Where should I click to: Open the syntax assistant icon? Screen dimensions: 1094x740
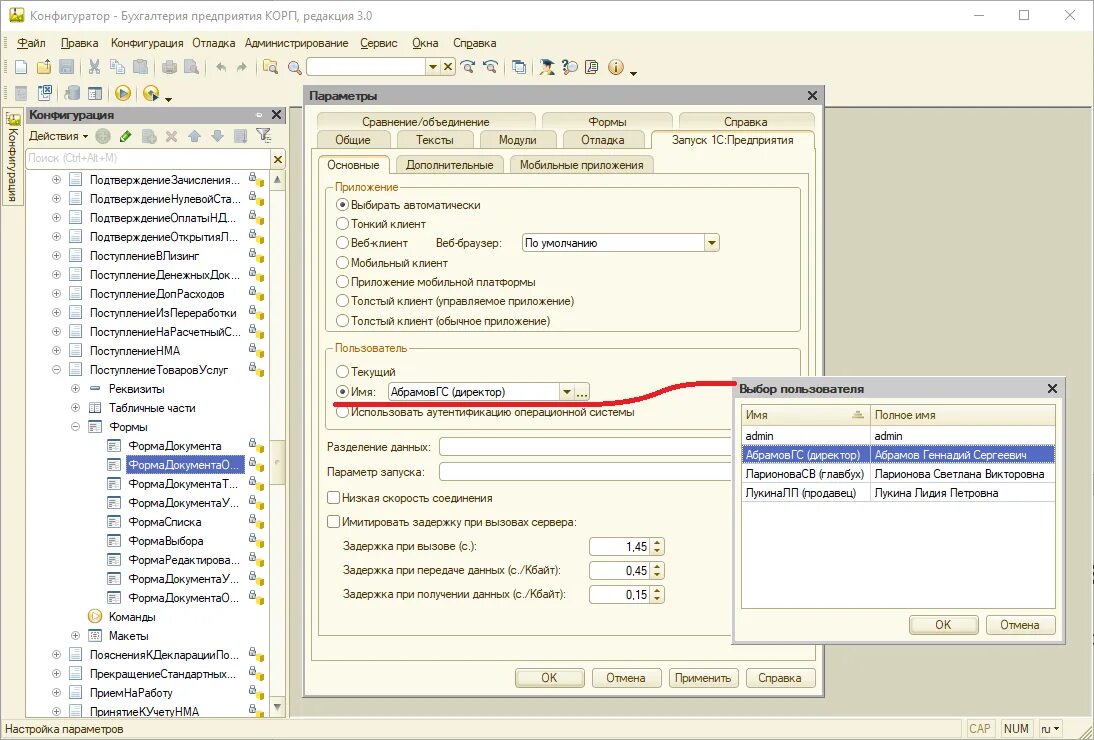pyautogui.click(x=547, y=67)
